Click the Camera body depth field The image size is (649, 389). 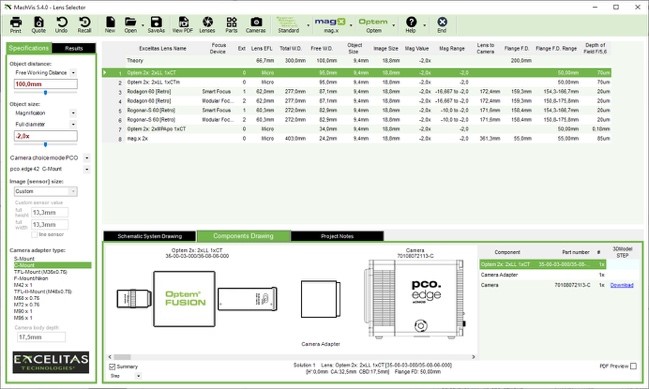(41, 337)
